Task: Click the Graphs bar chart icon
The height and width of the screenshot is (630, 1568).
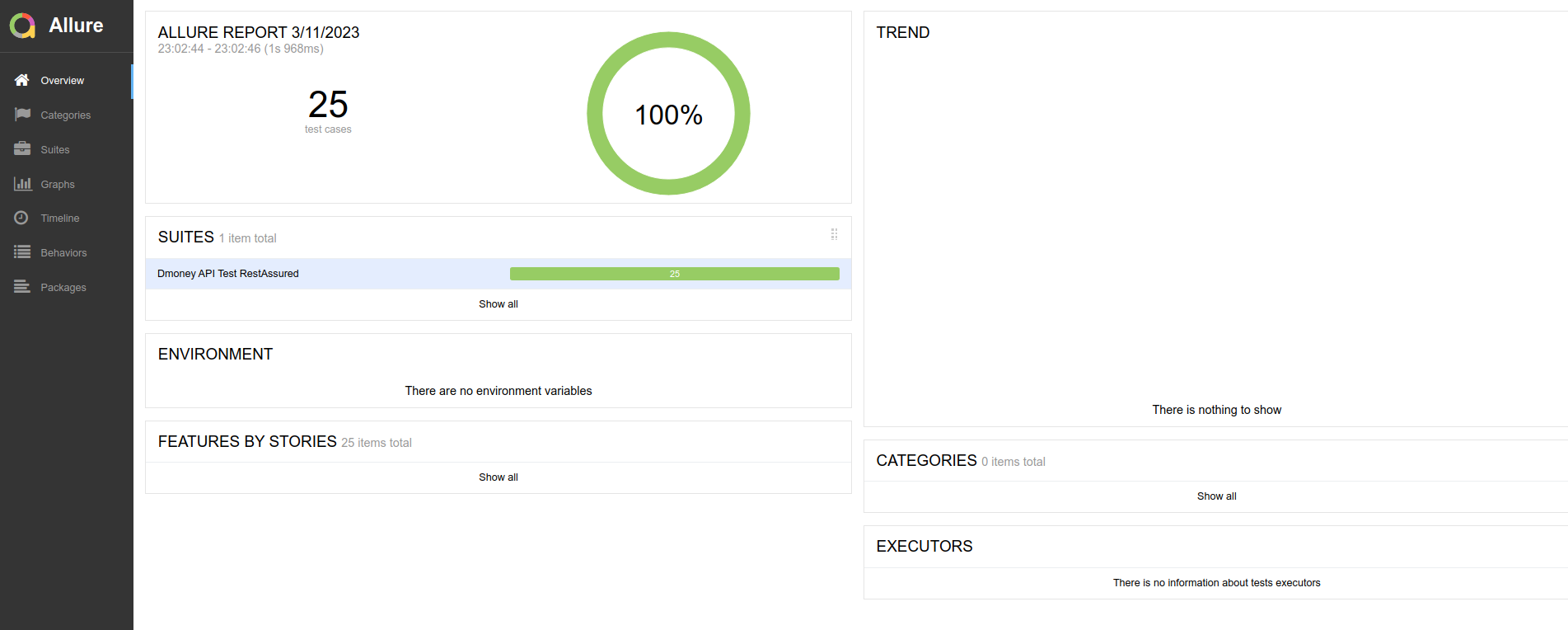Action: (22, 184)
